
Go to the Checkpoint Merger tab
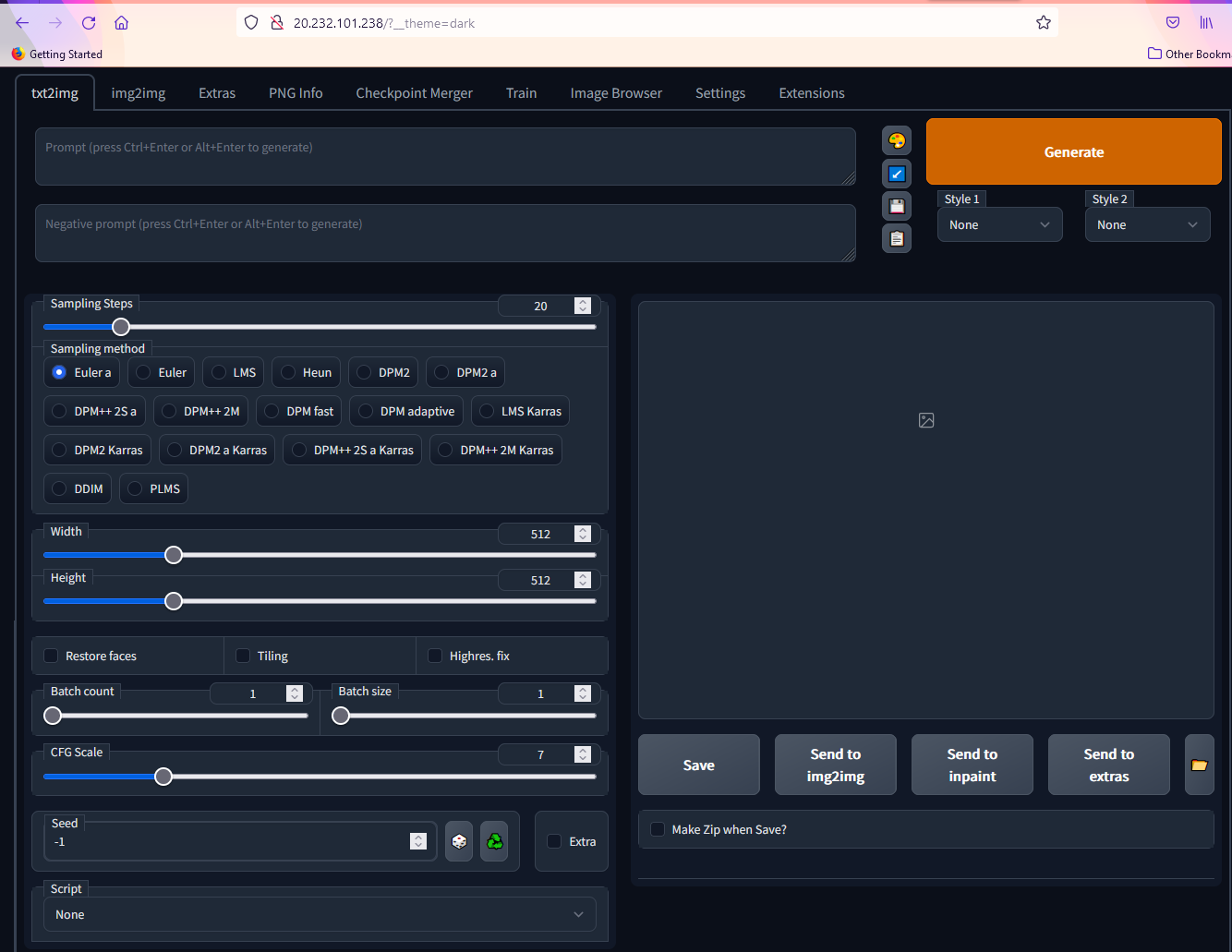(414, 93)
